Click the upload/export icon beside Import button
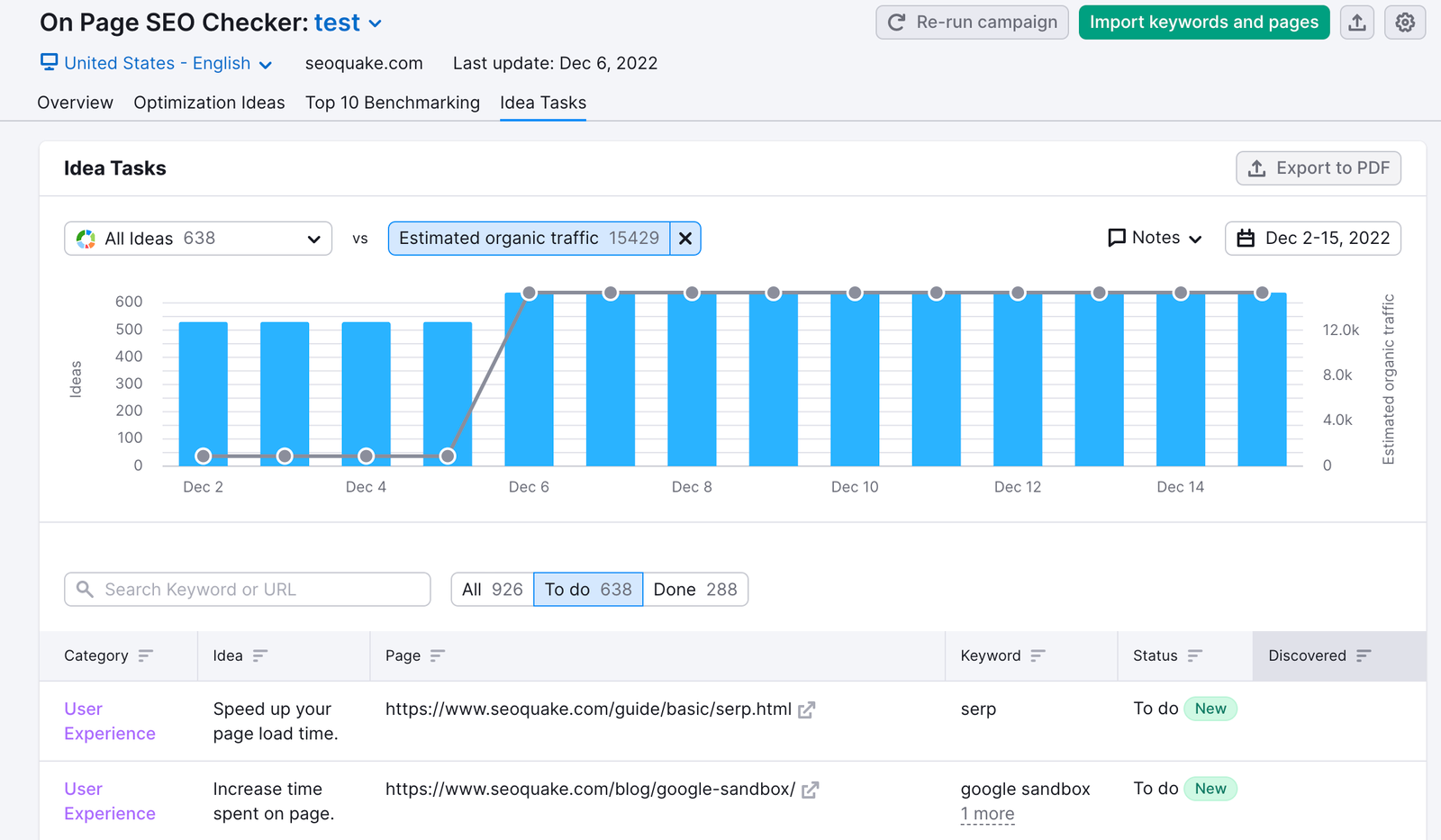 1357,23
